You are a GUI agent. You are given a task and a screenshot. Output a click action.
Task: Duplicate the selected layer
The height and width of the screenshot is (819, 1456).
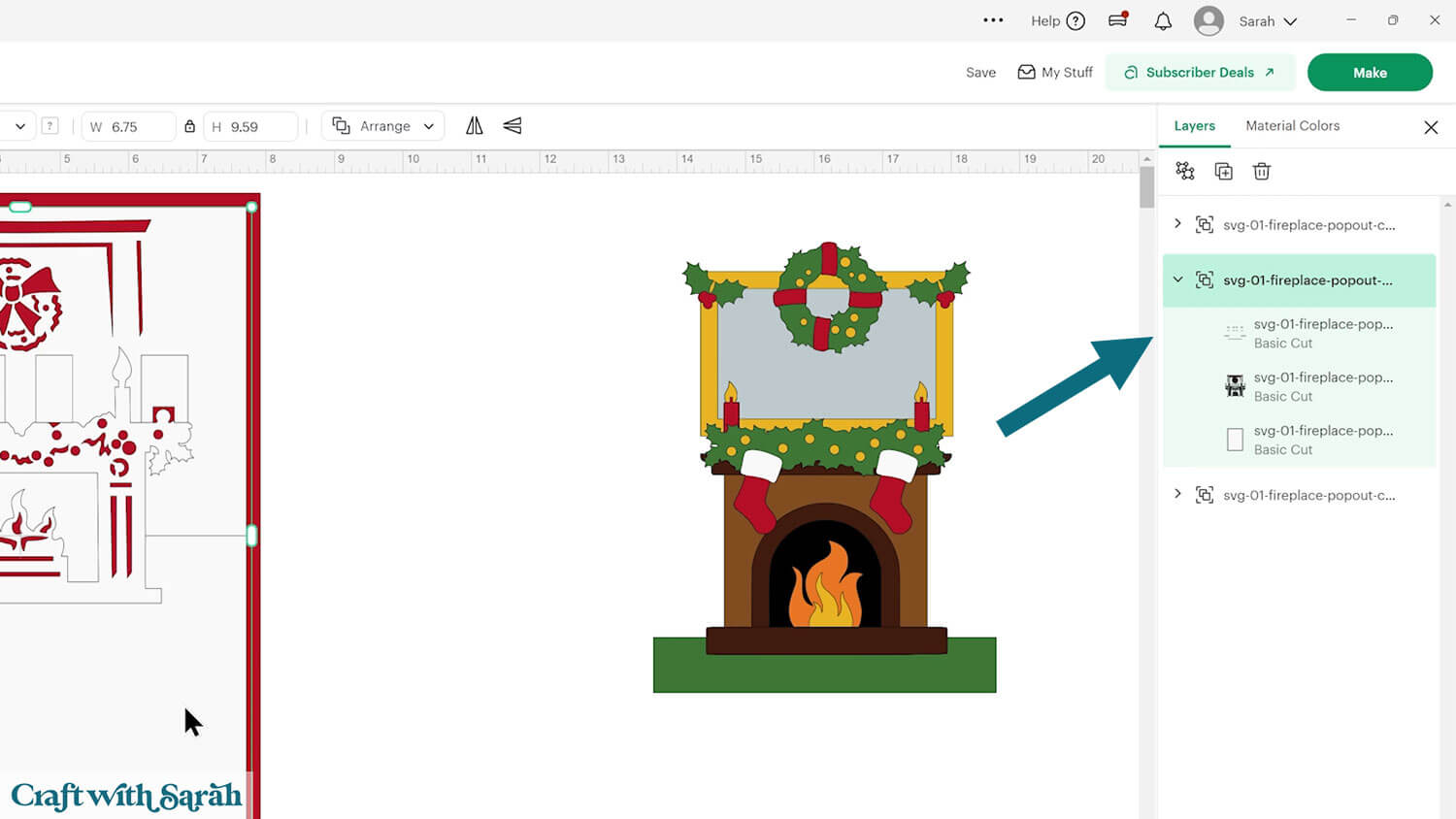[1223, 172]
